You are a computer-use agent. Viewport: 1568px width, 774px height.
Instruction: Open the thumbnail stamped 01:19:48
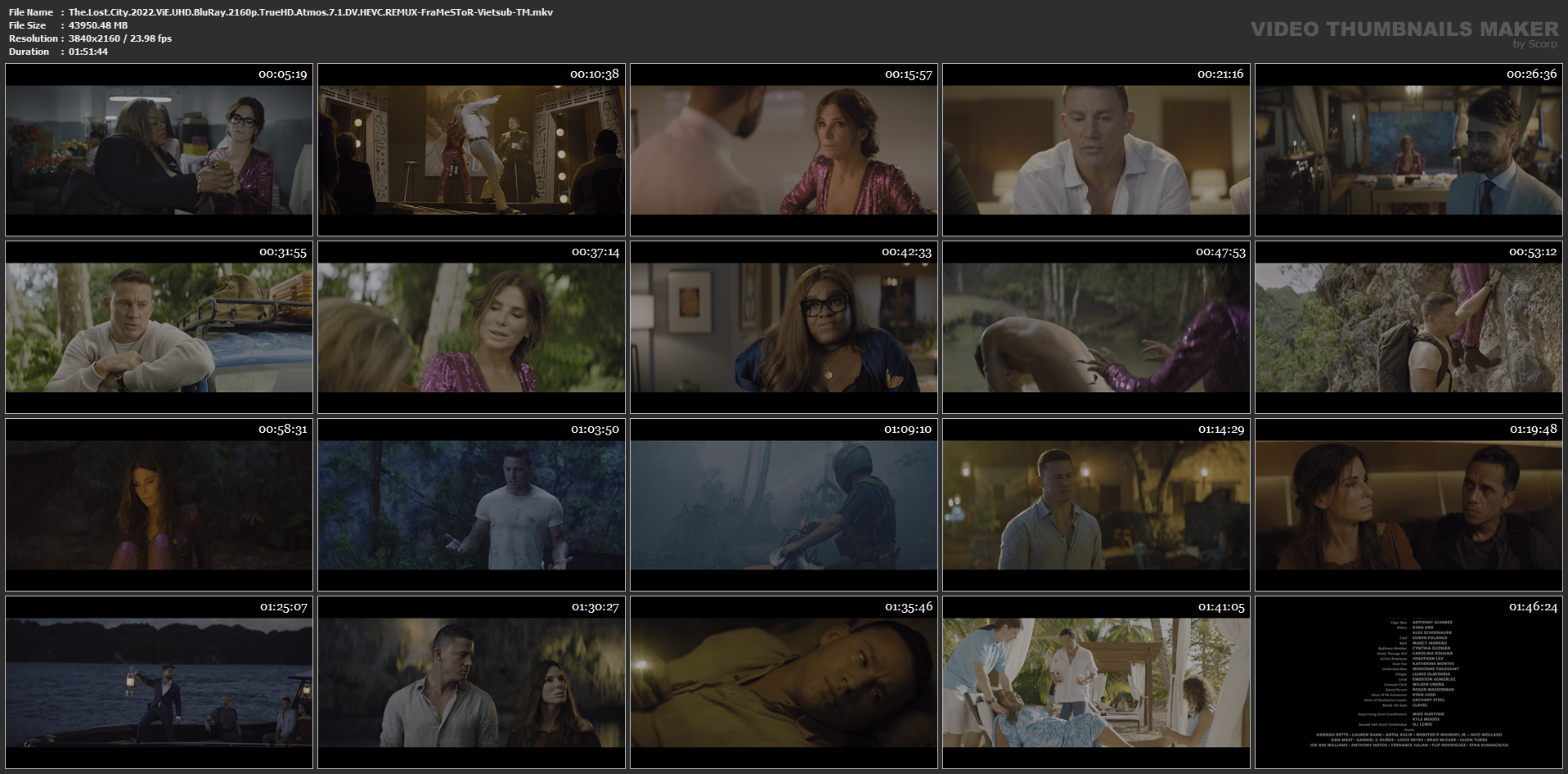(x=1409, y=505)
